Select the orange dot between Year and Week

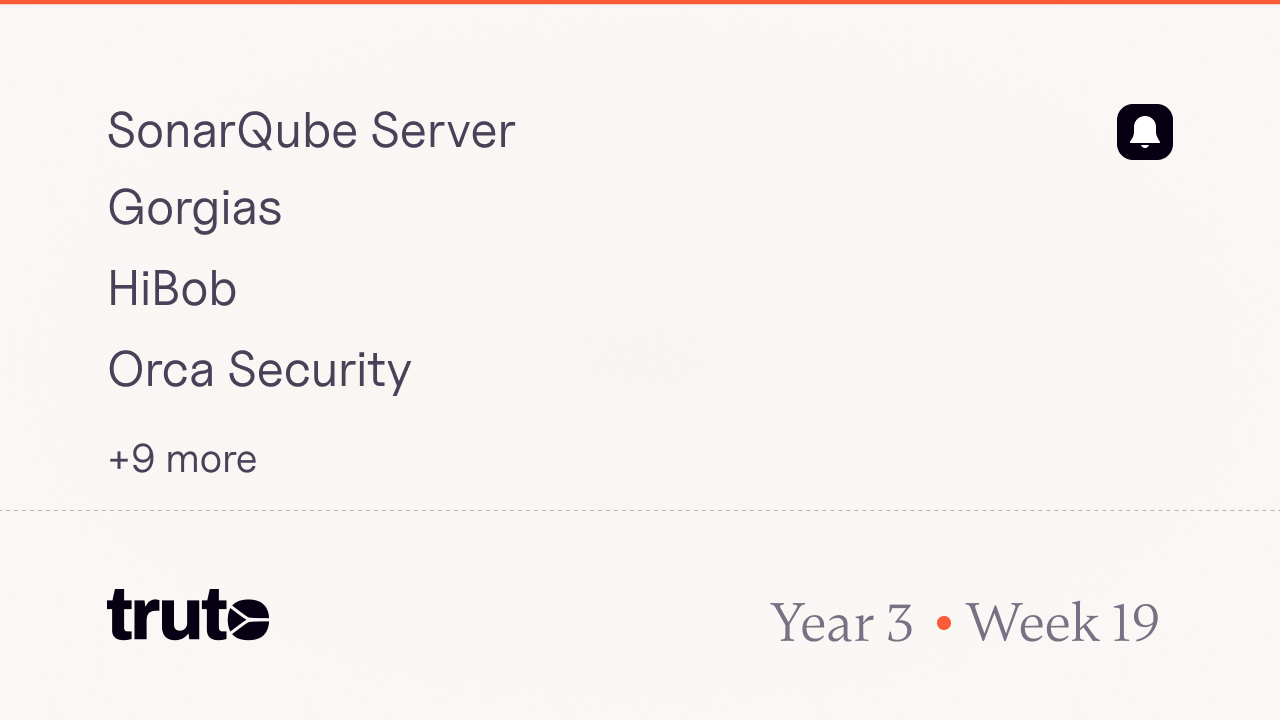pyautogui.click(x=943, y=623)
